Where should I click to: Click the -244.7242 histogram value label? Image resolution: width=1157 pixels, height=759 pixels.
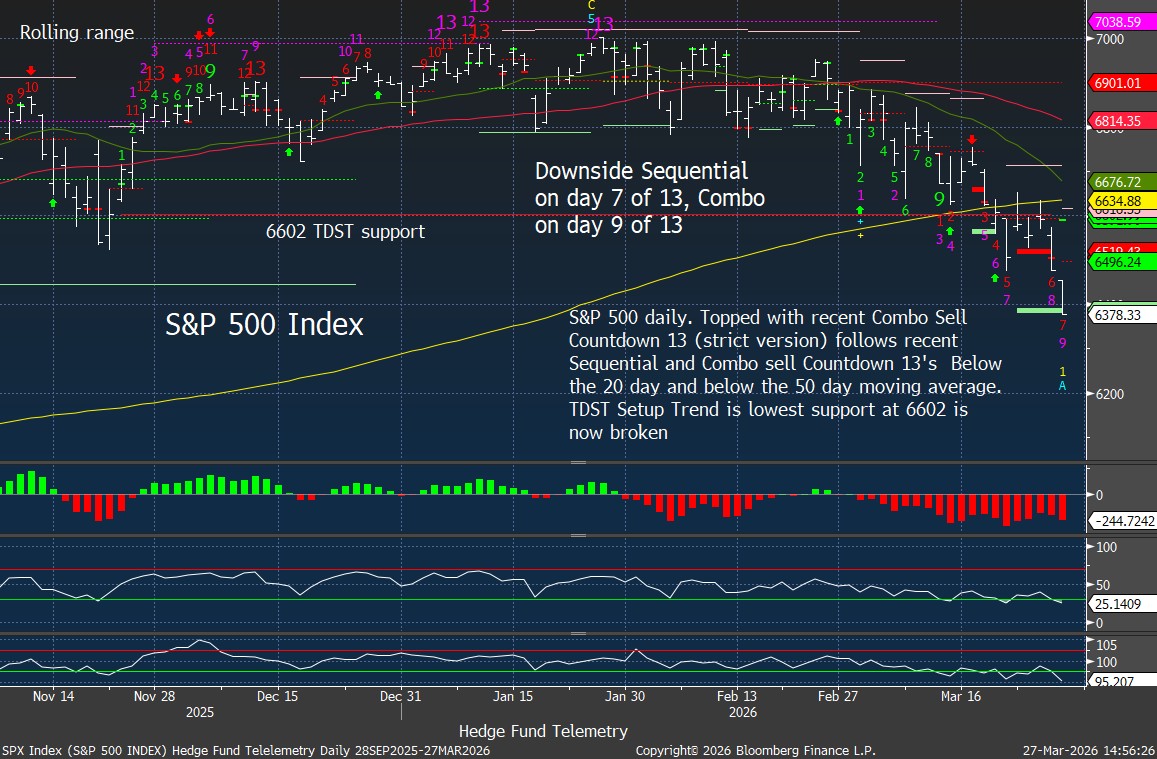tap(1120, 521)
